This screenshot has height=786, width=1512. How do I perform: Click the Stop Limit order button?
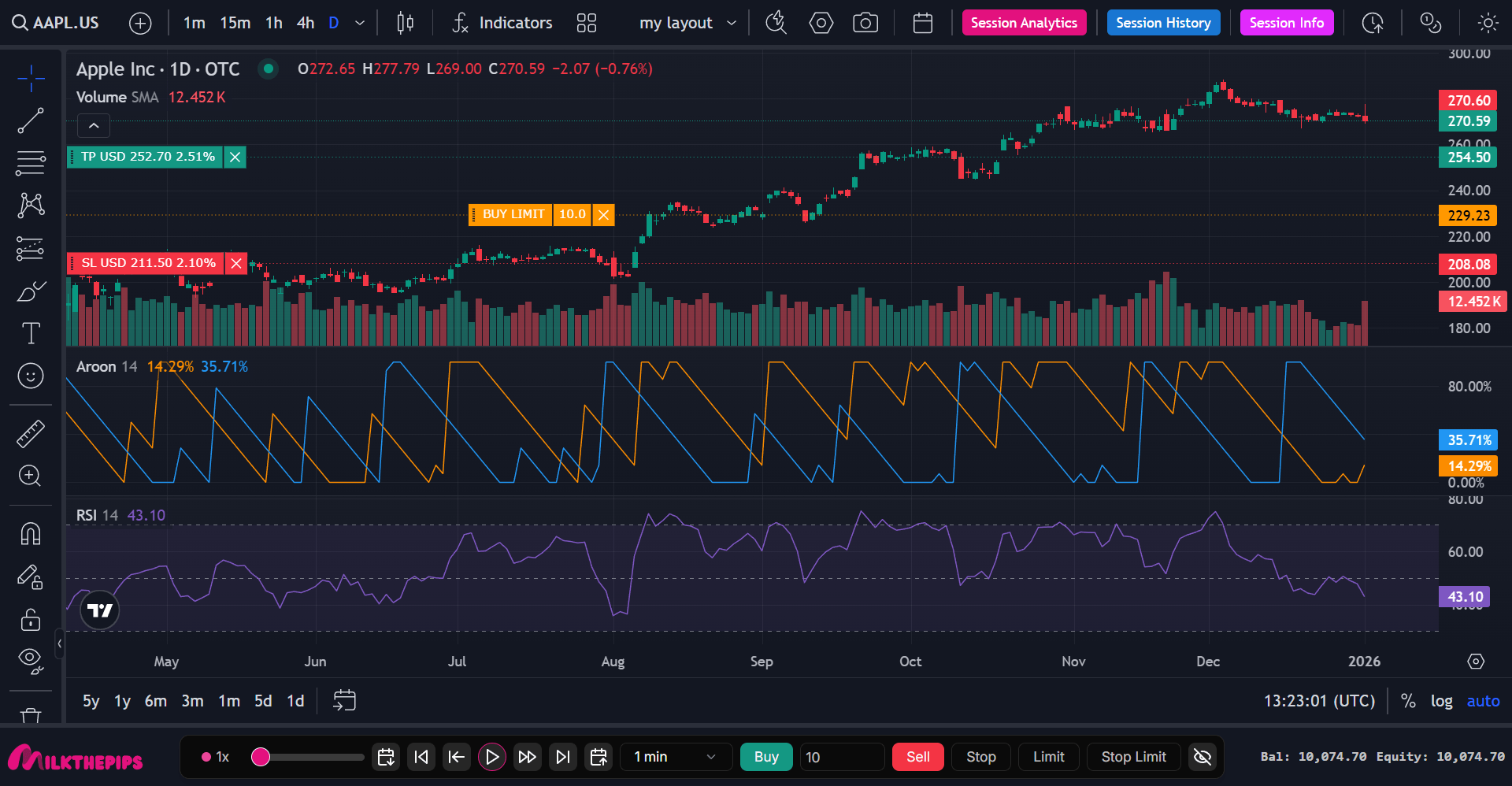click(1133, 757)
